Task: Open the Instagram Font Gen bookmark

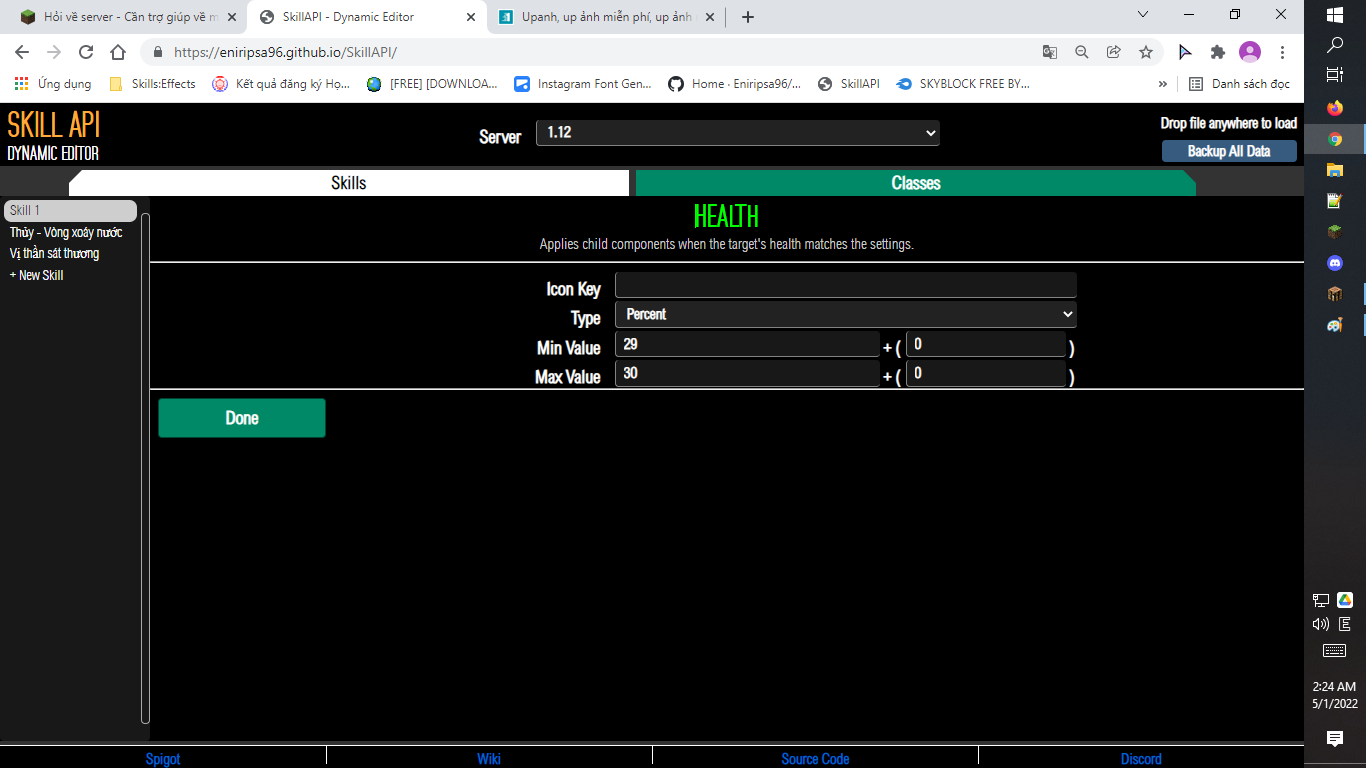Action: tap(583, 84)
